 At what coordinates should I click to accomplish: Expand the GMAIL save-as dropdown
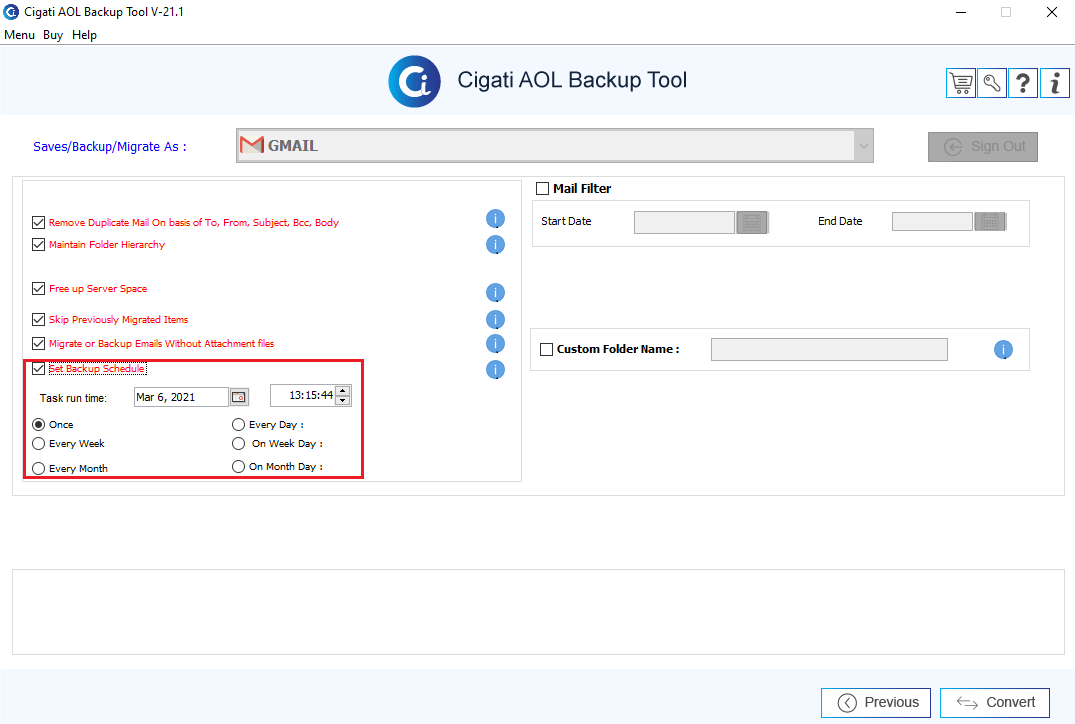point(863,145)
